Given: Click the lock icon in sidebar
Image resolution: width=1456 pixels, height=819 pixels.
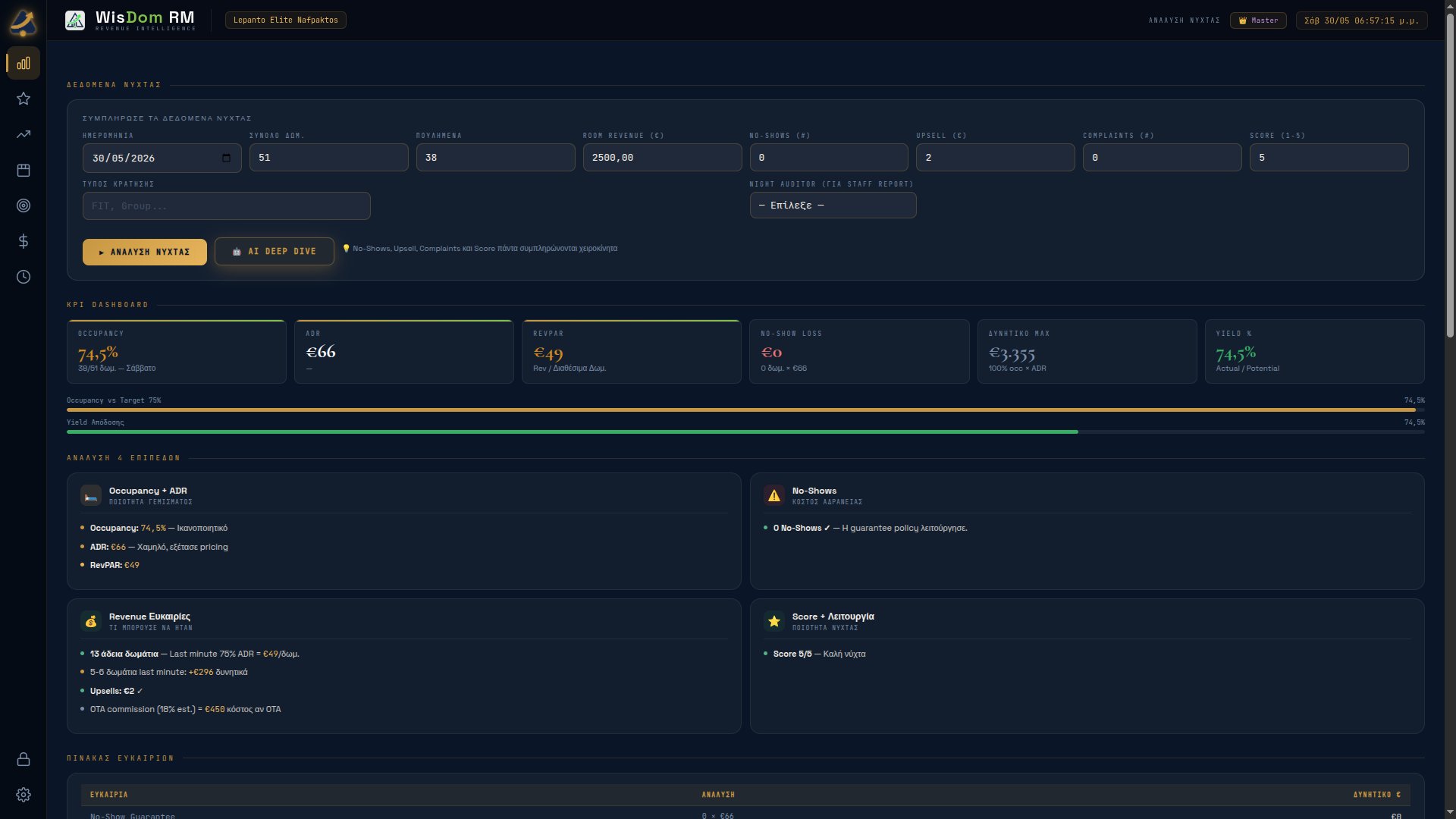Looking at the screenshot, I should point(24,759).
